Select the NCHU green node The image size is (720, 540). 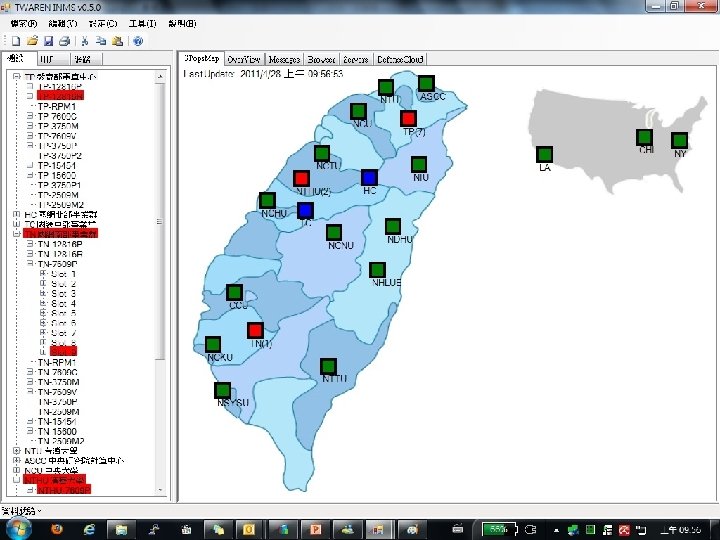(267, 201)
